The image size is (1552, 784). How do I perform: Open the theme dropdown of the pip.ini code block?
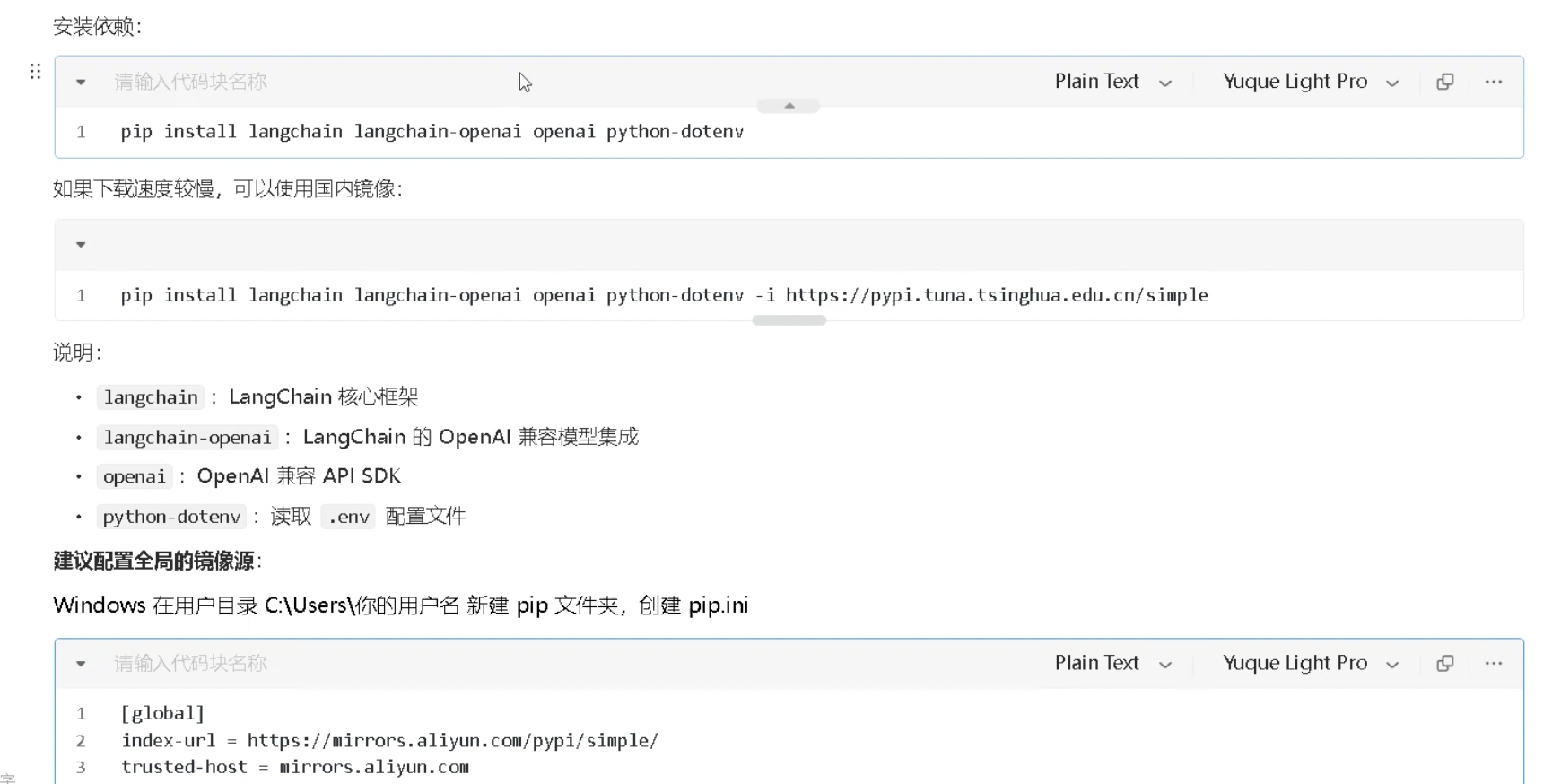(x=1311, y=663)
